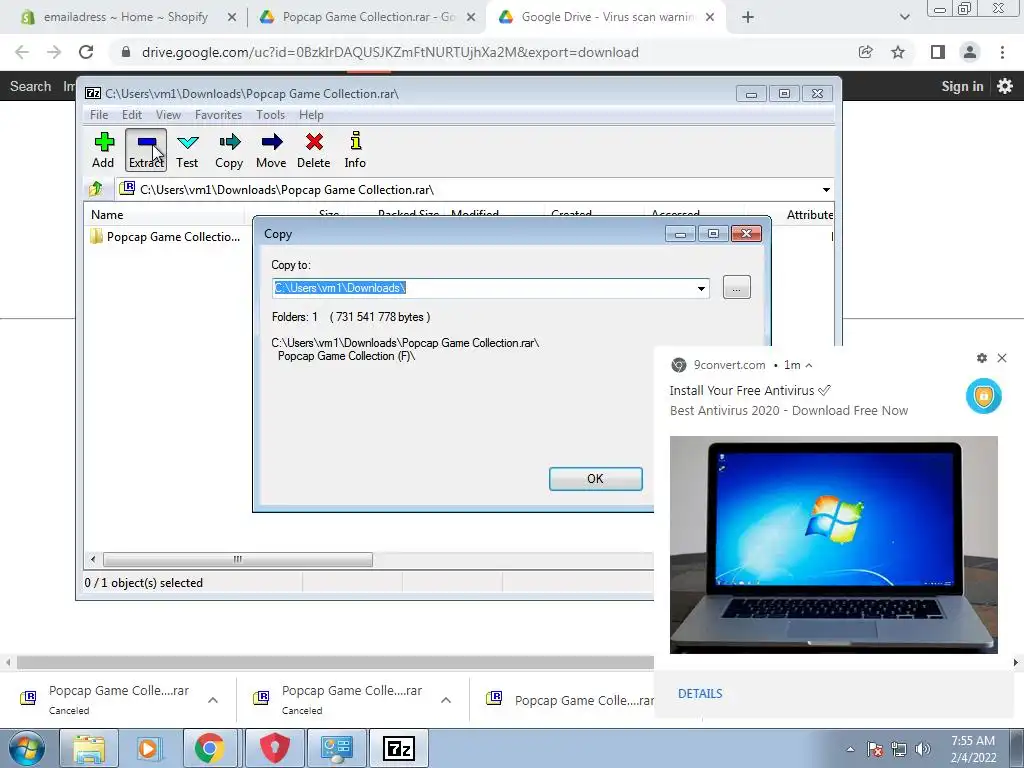
Task: Click the DETAILS notification button
Action: 700,694
